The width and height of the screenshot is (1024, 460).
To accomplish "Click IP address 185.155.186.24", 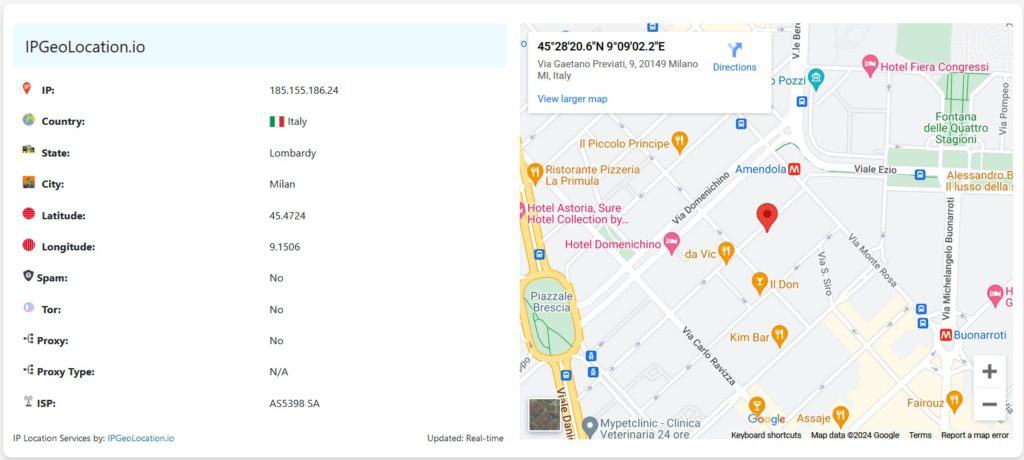I will (x=304, y=90).
